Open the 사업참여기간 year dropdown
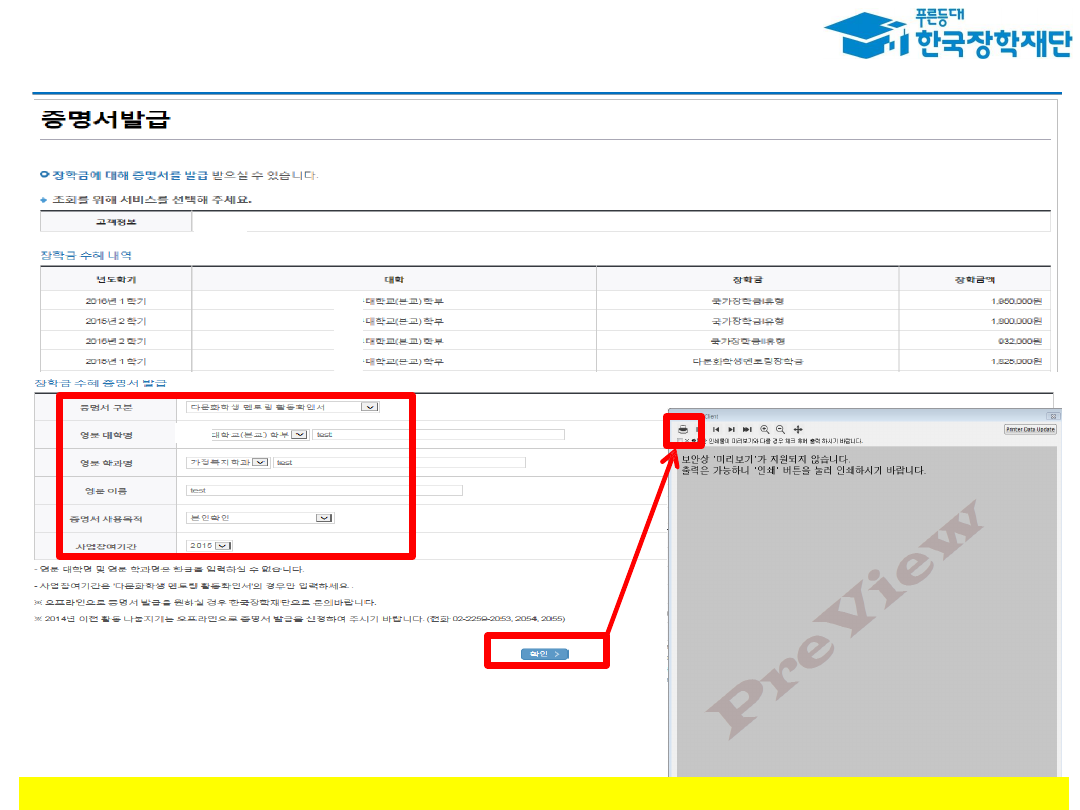1080x810 pixels. (222, 545)
